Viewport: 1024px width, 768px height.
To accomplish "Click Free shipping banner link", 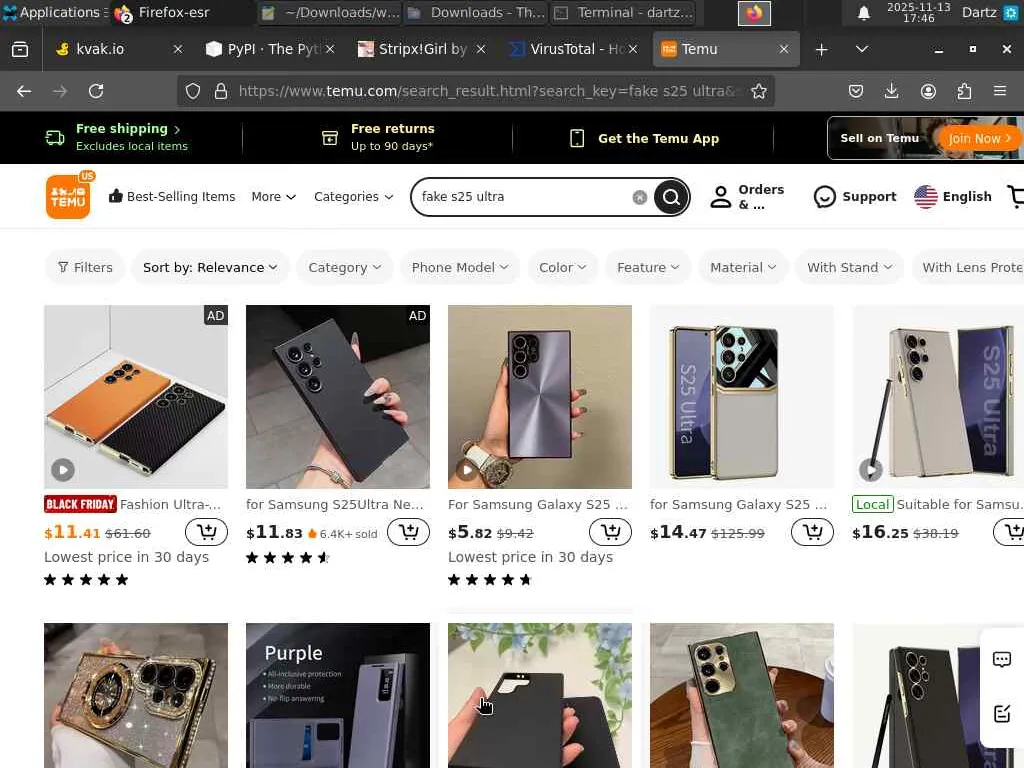I will click(119, 137).
